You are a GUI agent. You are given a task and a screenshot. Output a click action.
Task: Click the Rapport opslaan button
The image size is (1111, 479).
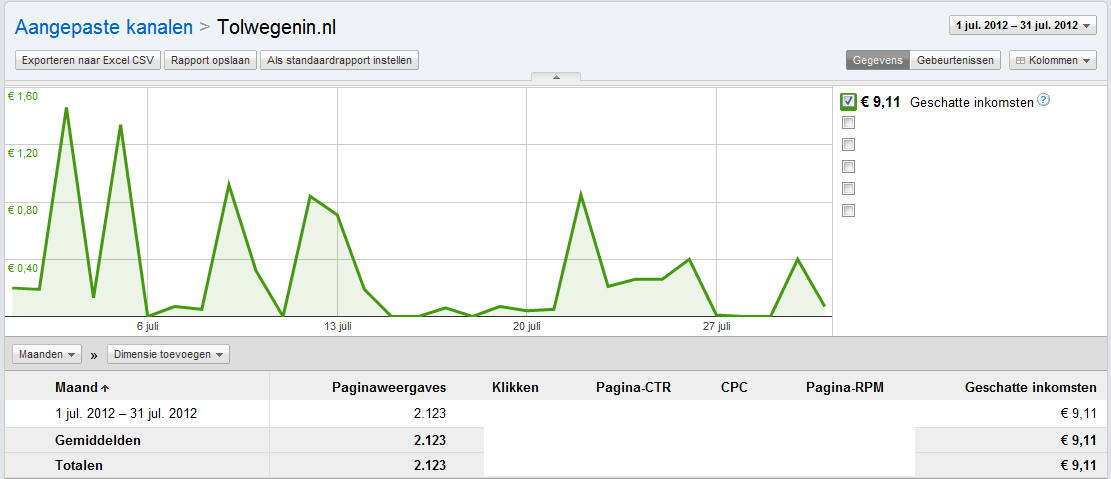click(211, 60)
